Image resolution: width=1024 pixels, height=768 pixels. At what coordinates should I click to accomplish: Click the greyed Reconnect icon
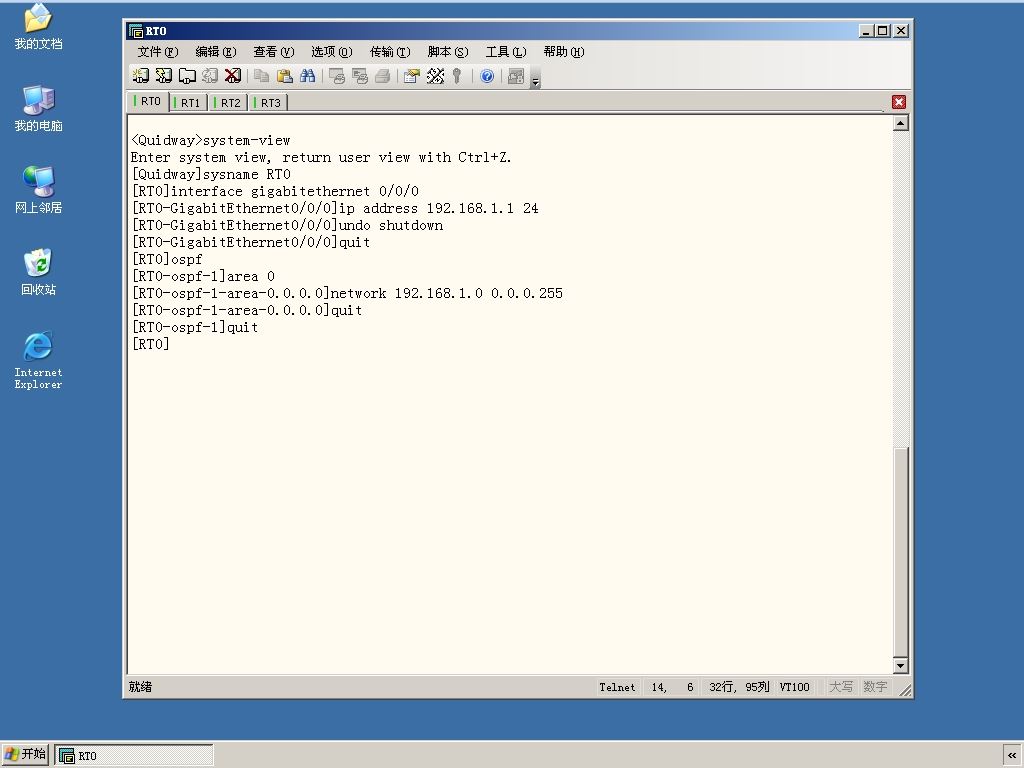(210, 76)
